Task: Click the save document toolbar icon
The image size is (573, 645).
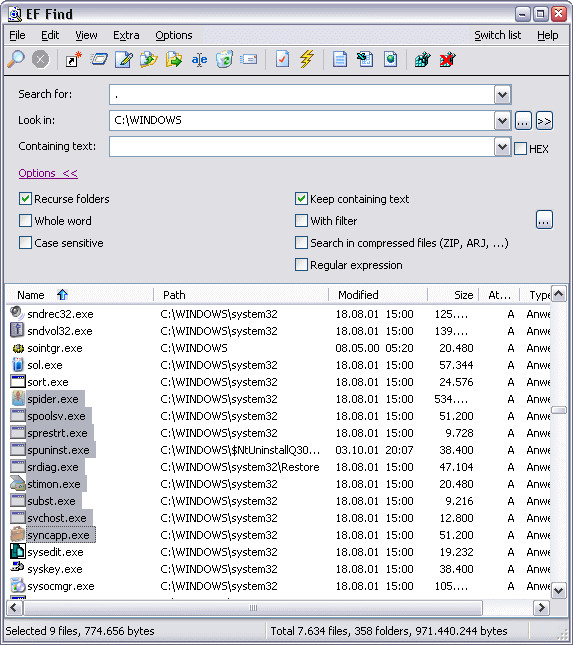Action: click(365, 60)
